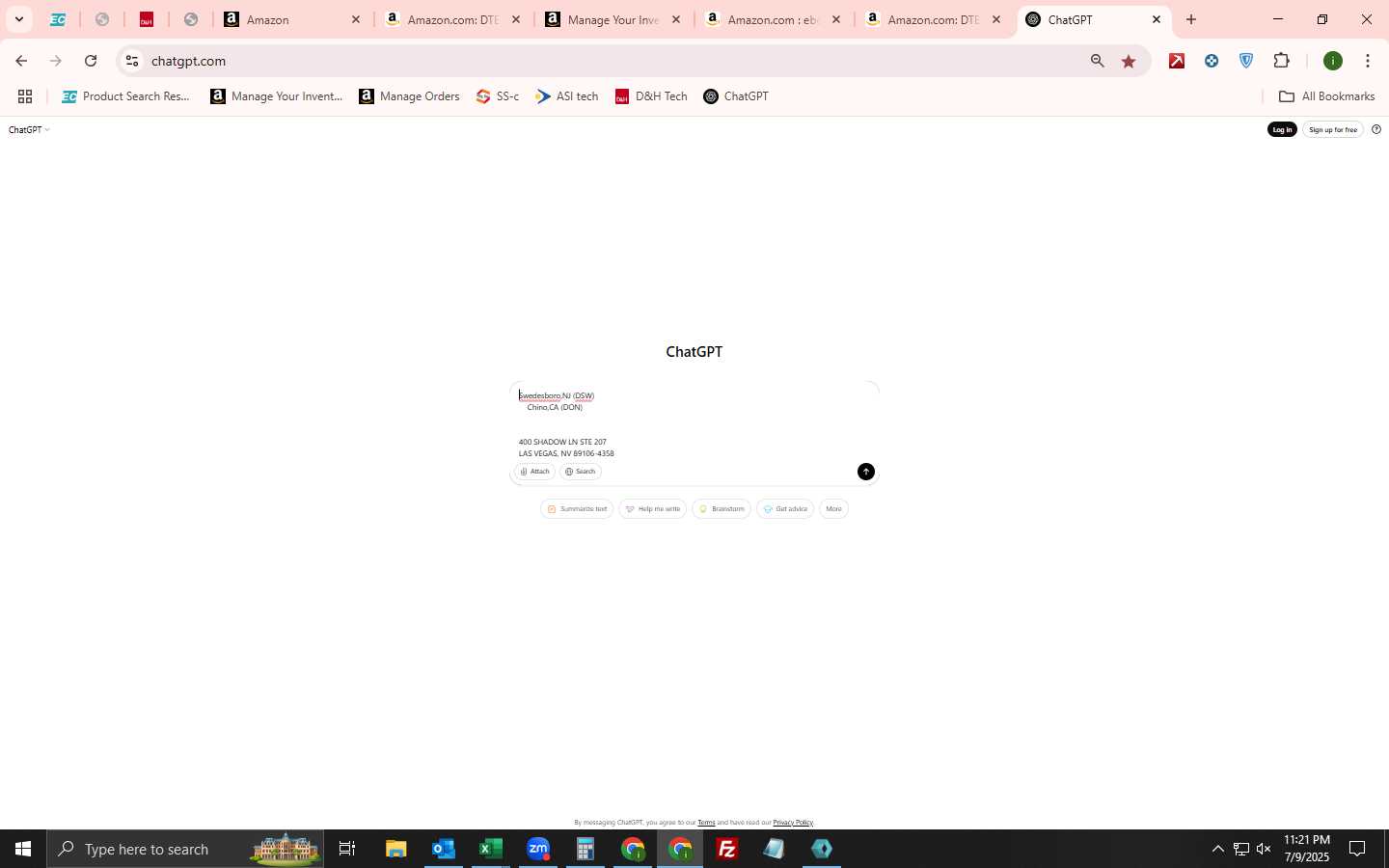Open the Adobe Acrobat extension icon

click(1177, 61)
